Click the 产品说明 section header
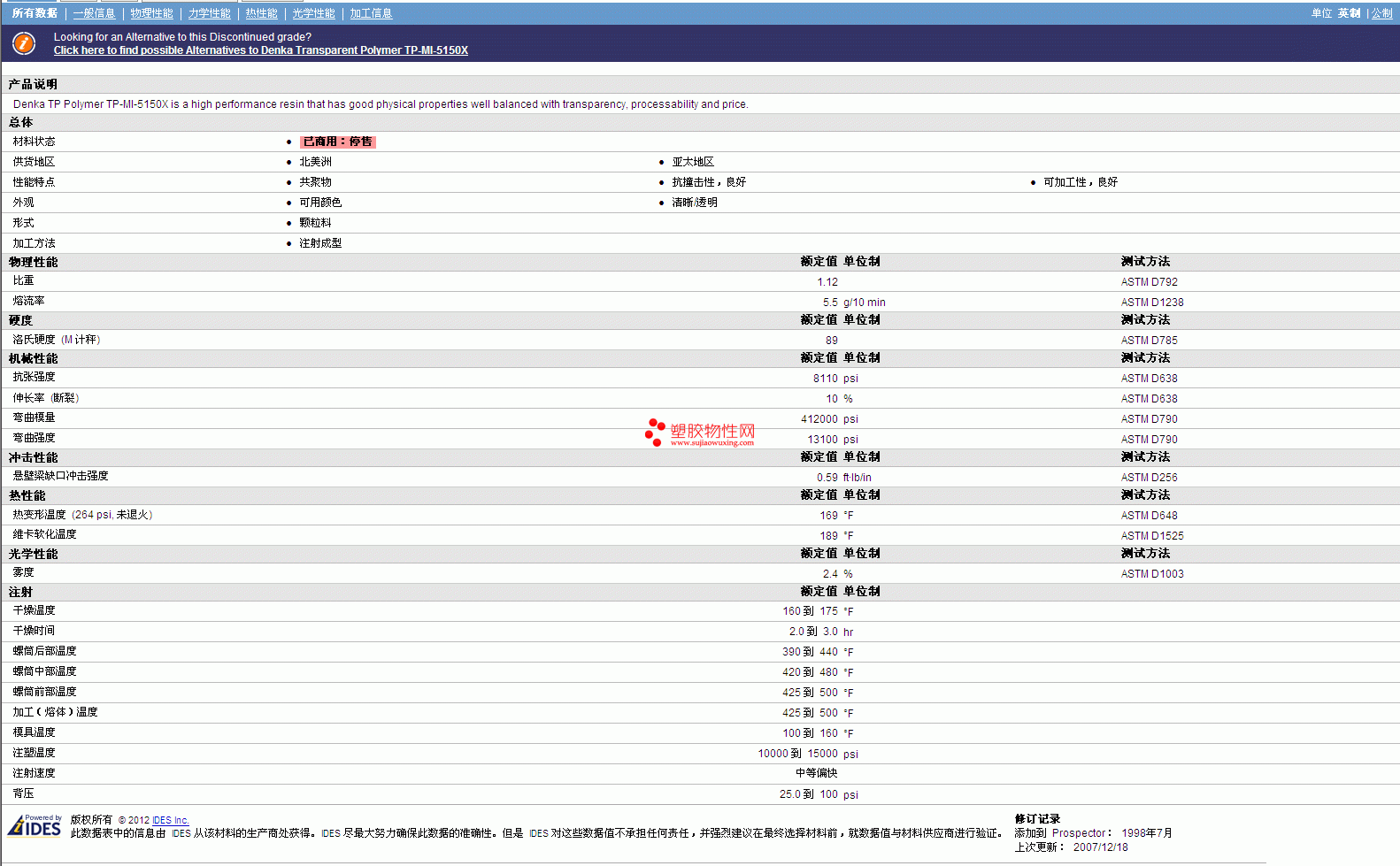The width and height of the screenshot is (1400, 866). point(33,85)
